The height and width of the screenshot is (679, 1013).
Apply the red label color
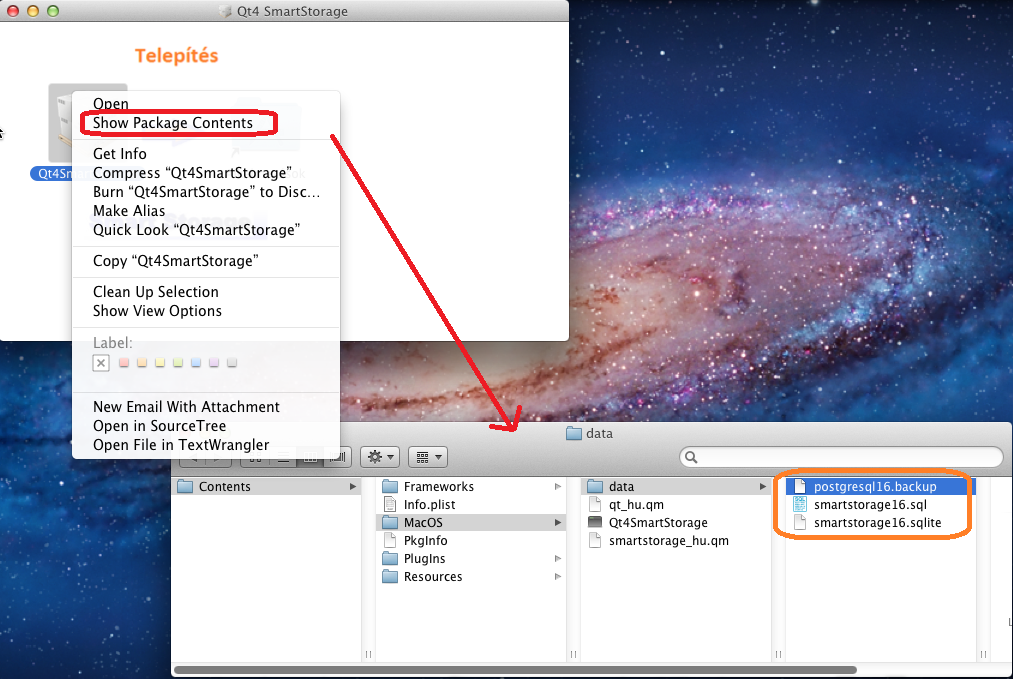[x=124, y=363]
